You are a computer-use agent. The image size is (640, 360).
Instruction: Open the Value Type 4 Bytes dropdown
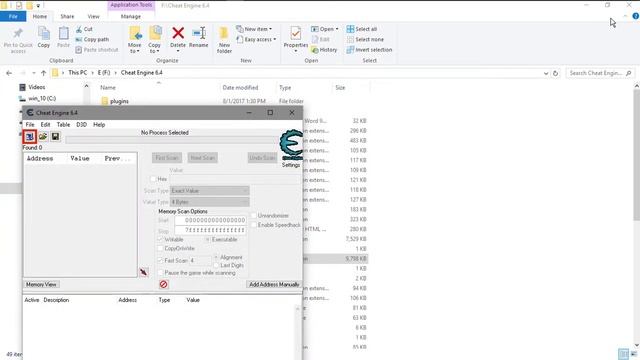(209, 202)
